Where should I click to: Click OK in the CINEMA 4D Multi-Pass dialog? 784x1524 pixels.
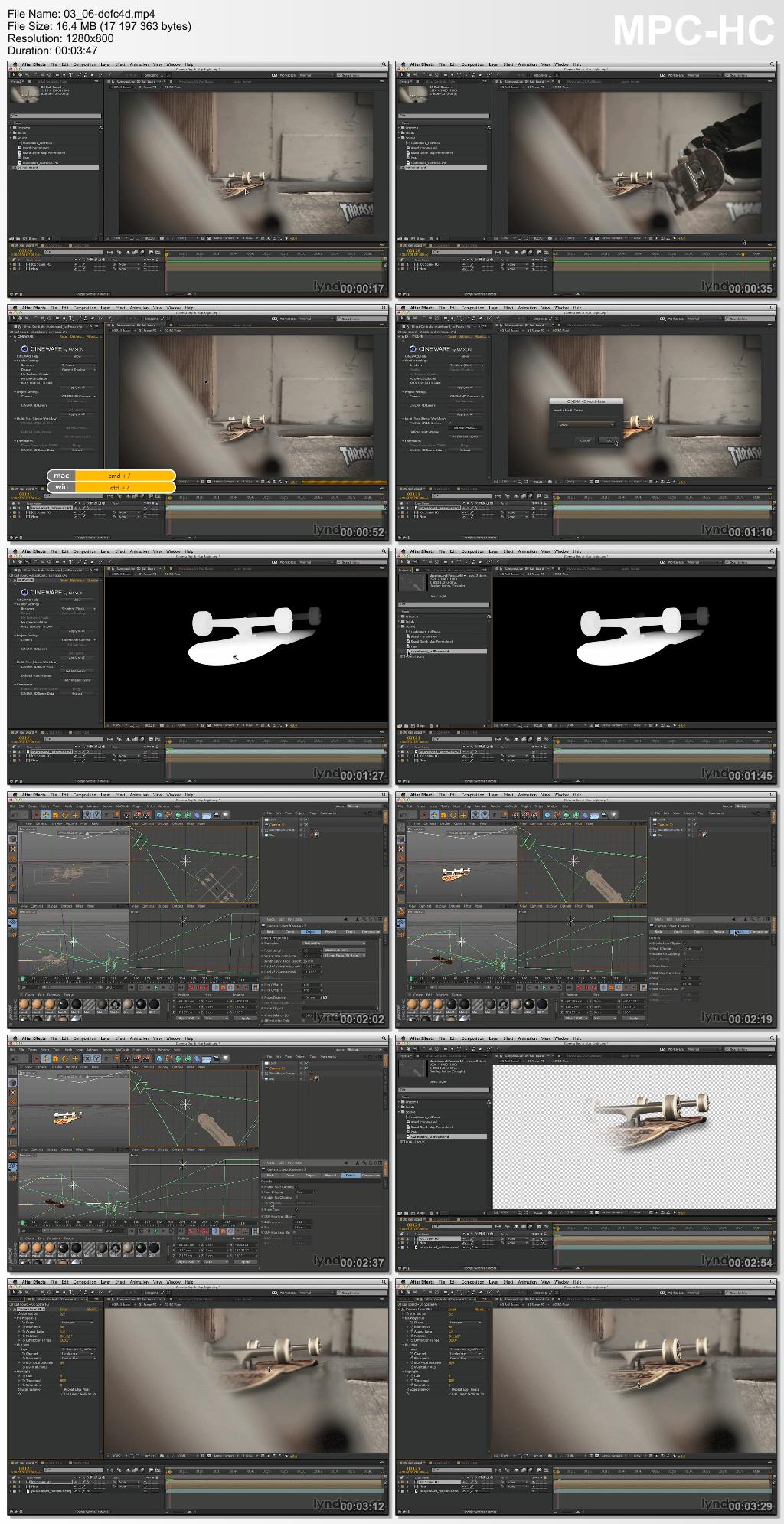[x=609, y=440]
